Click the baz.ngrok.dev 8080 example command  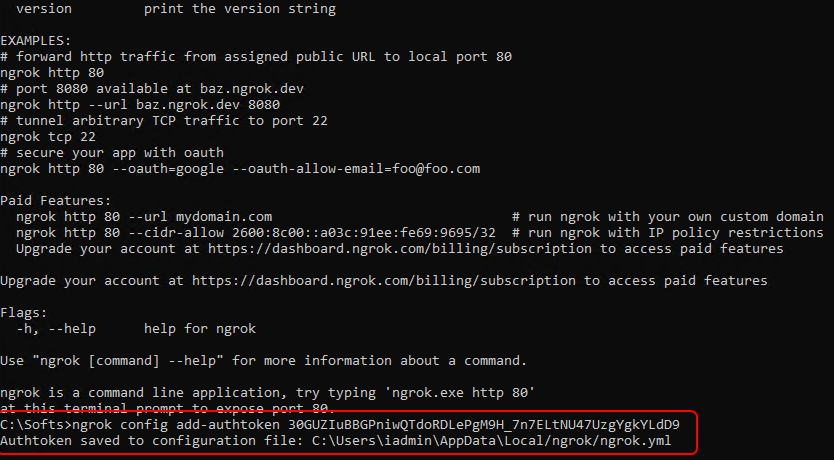tap(140, 104)
